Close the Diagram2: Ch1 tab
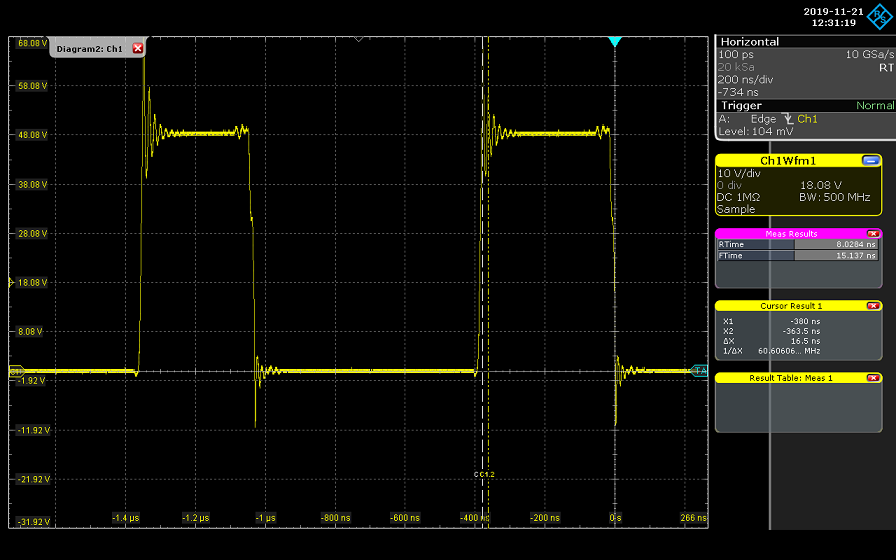The width and height of the screenshot is (896, 560). [x=138, y=48]
